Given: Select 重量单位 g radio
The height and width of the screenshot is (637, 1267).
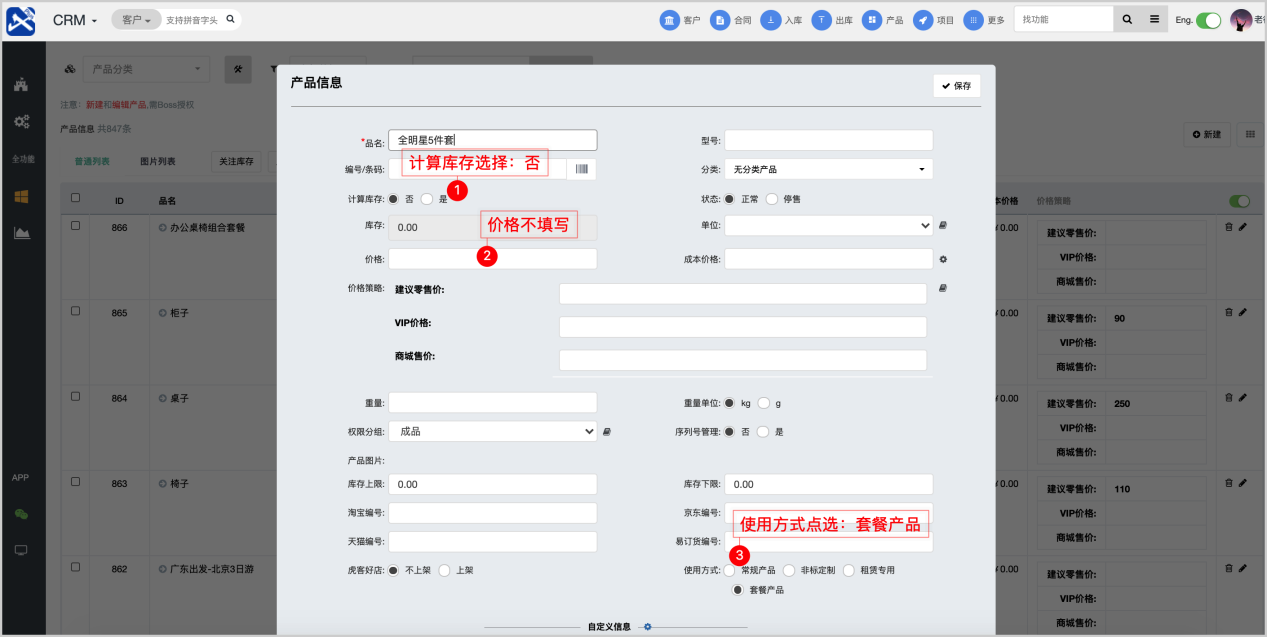Looking at the screenshot, I should (763, 403).
